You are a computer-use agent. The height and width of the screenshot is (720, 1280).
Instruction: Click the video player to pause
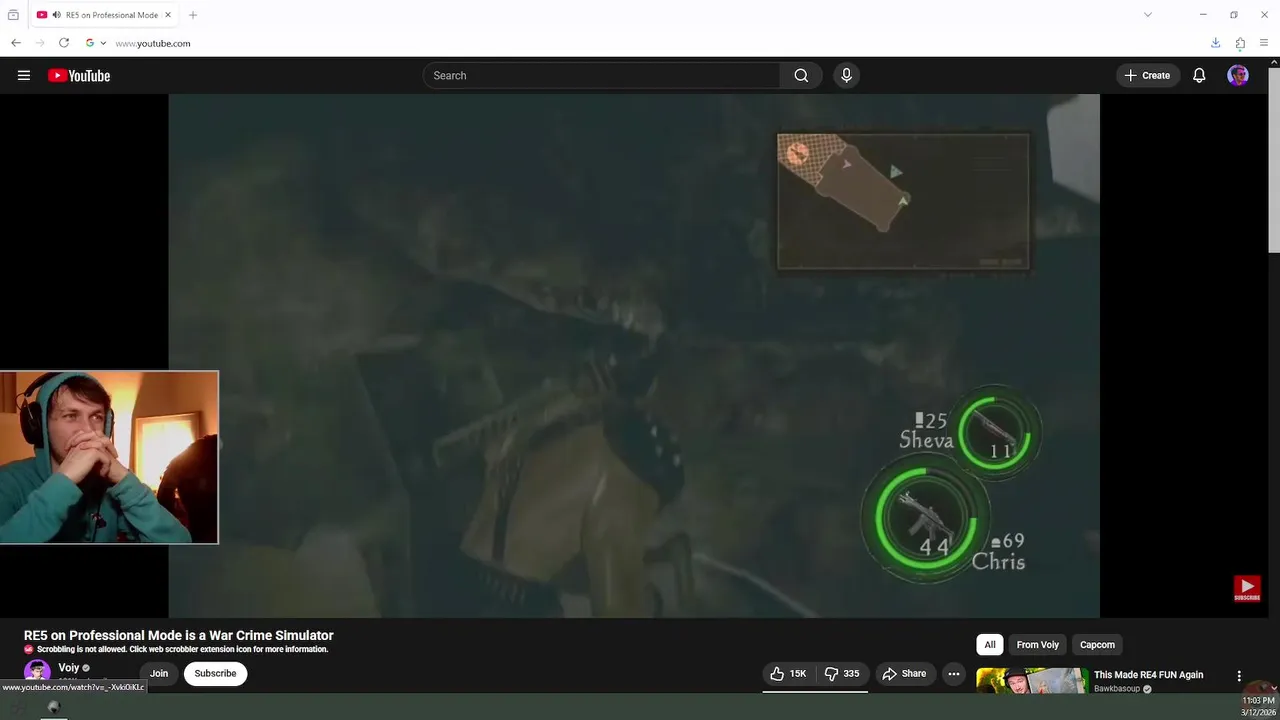pyautogui.click(x=634, y=355)
